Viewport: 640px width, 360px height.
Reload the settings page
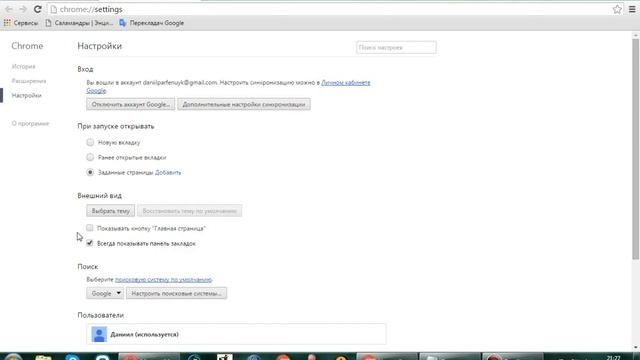coord(38,9)
